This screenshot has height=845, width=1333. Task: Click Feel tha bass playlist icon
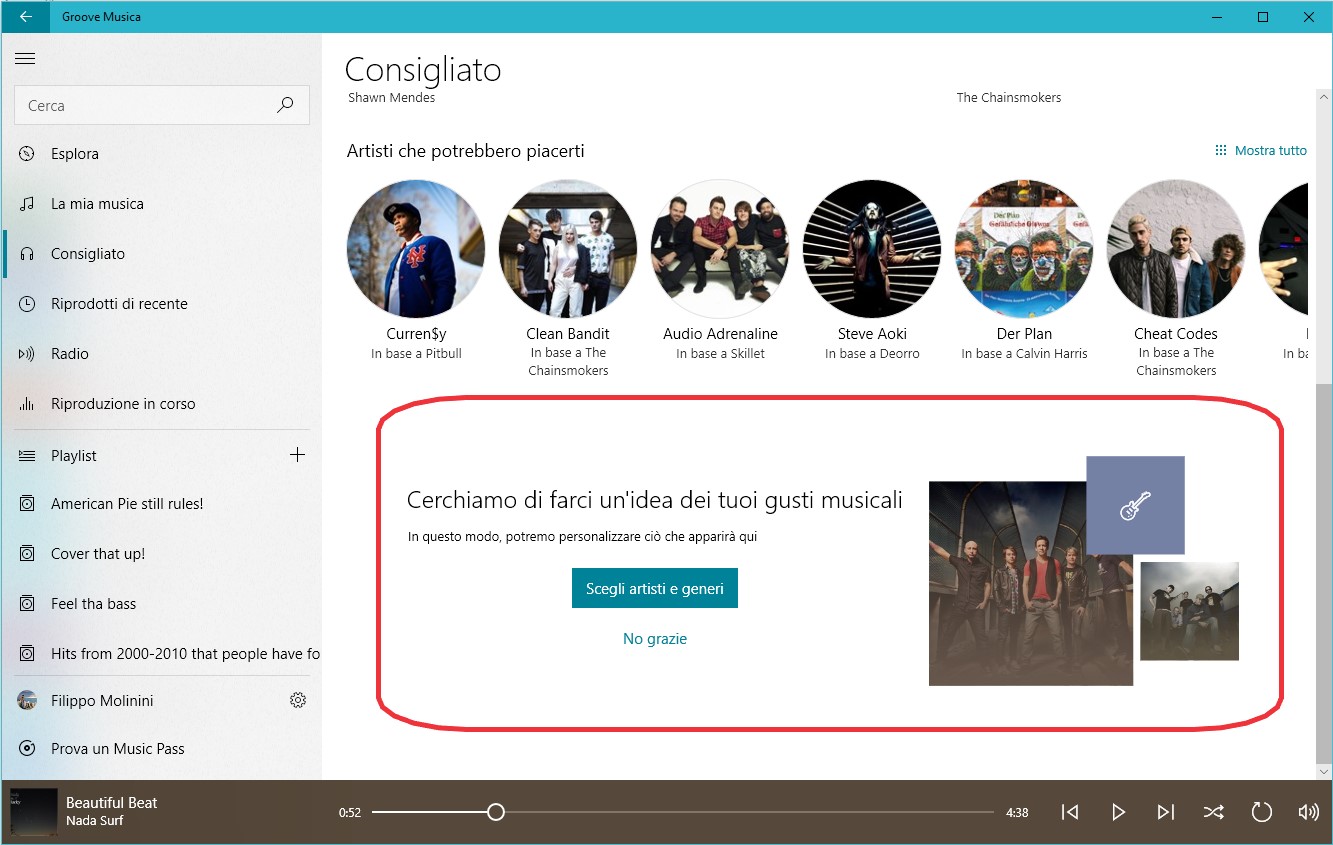click(x=27, y=604)
